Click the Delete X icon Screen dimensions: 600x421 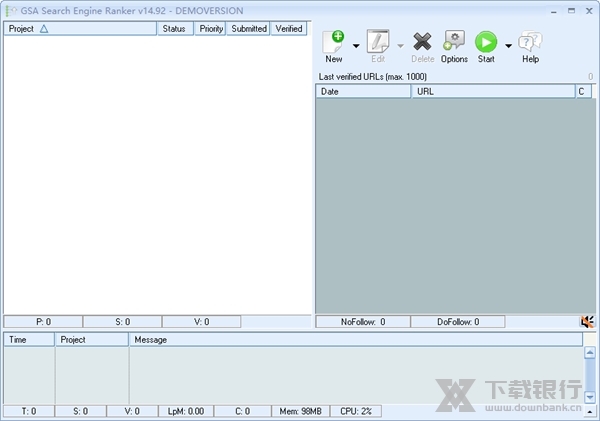pyautogui.click(x=422, y=41)
